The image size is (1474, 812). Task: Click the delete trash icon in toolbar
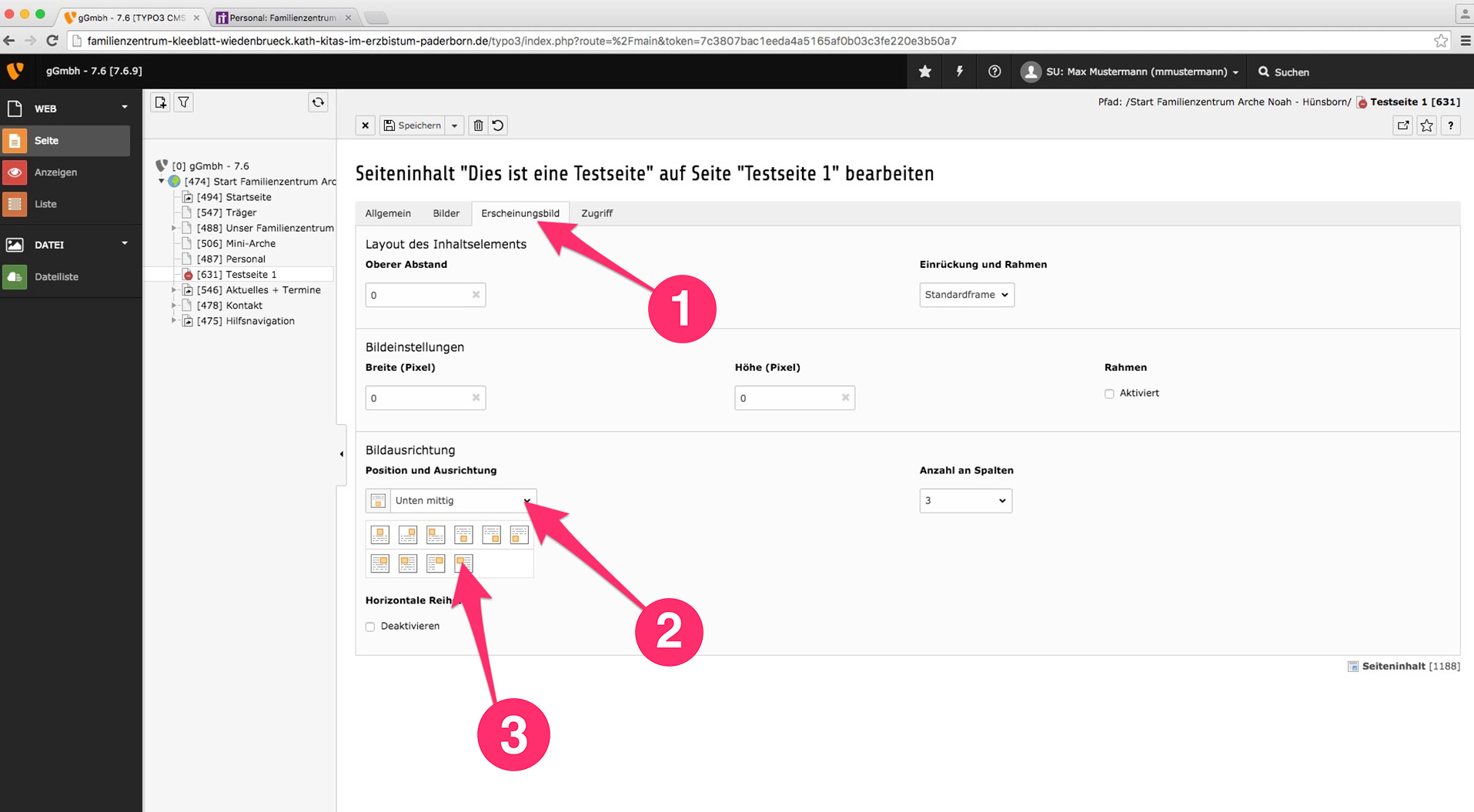point(478,125)
